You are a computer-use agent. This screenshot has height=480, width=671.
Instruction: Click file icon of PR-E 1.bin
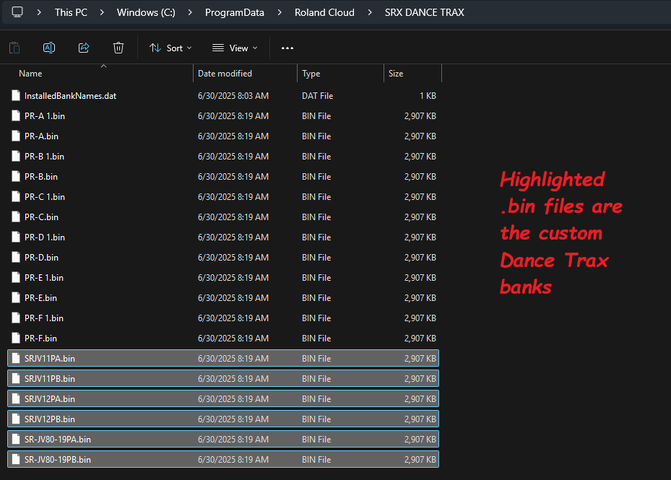(x=16, y=277)
